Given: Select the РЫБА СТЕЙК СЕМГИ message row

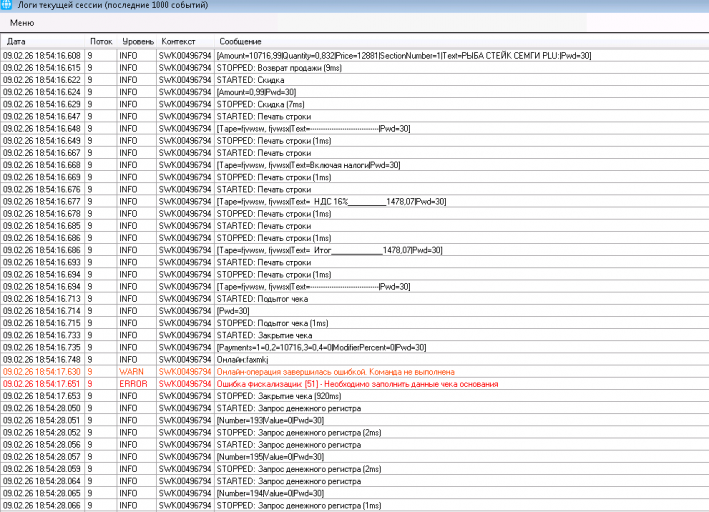Looking at the screenshot, I should click(404, 56).
